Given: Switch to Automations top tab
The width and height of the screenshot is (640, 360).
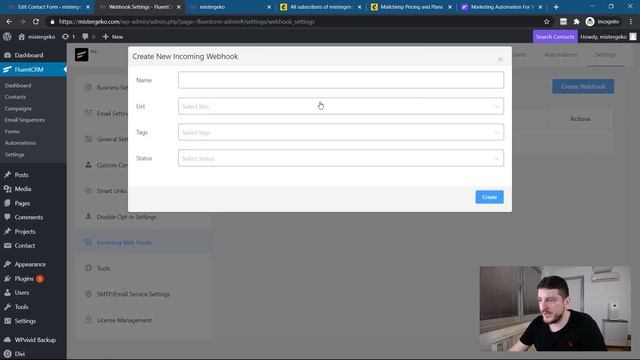Looking at the screenshot, I should tap(560, 55).
